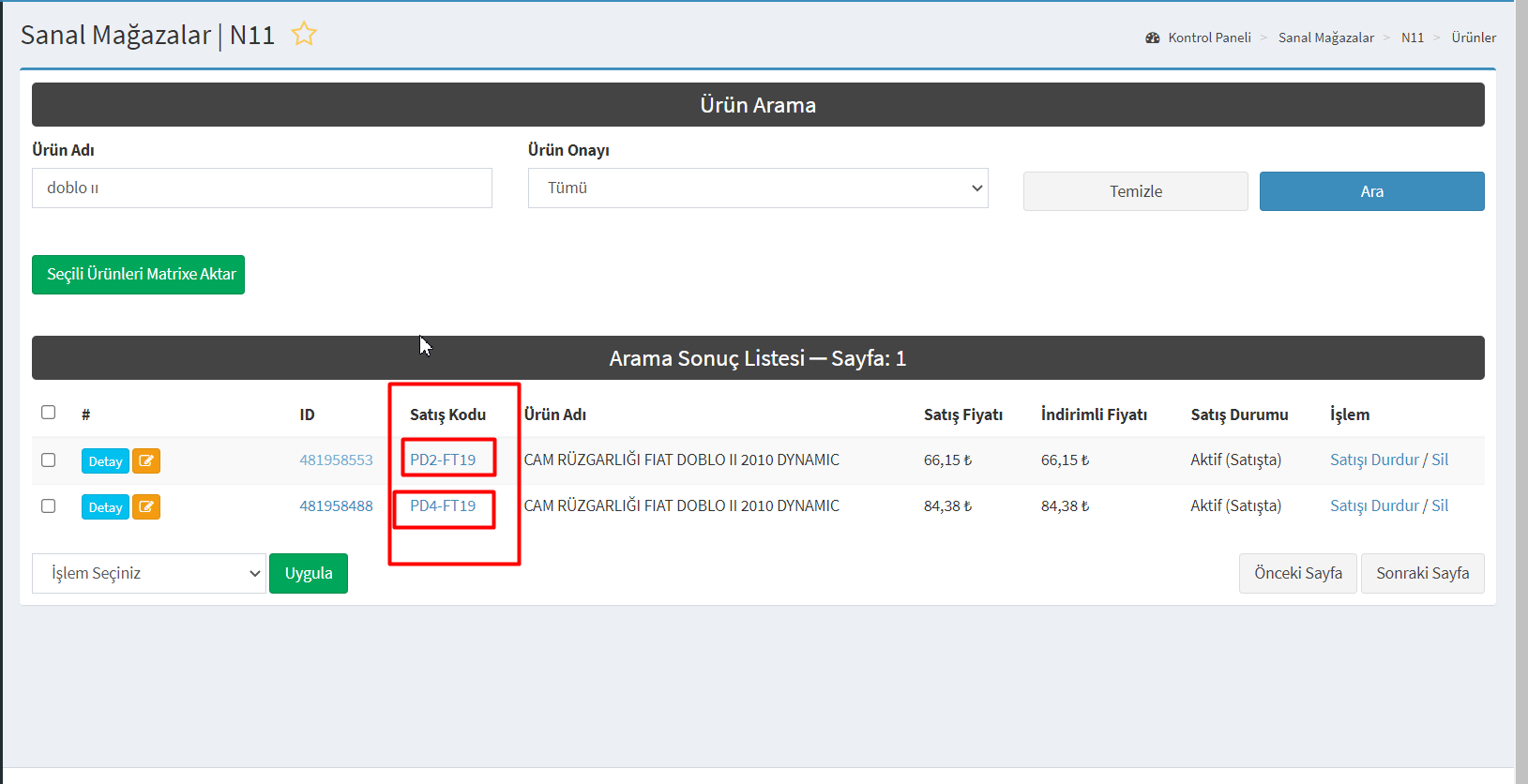The width and height of the screenshot is (1528, 784).
Task: Click Satışı Durdur / Sil for PD2-FT19
Action: (1388, 460)
